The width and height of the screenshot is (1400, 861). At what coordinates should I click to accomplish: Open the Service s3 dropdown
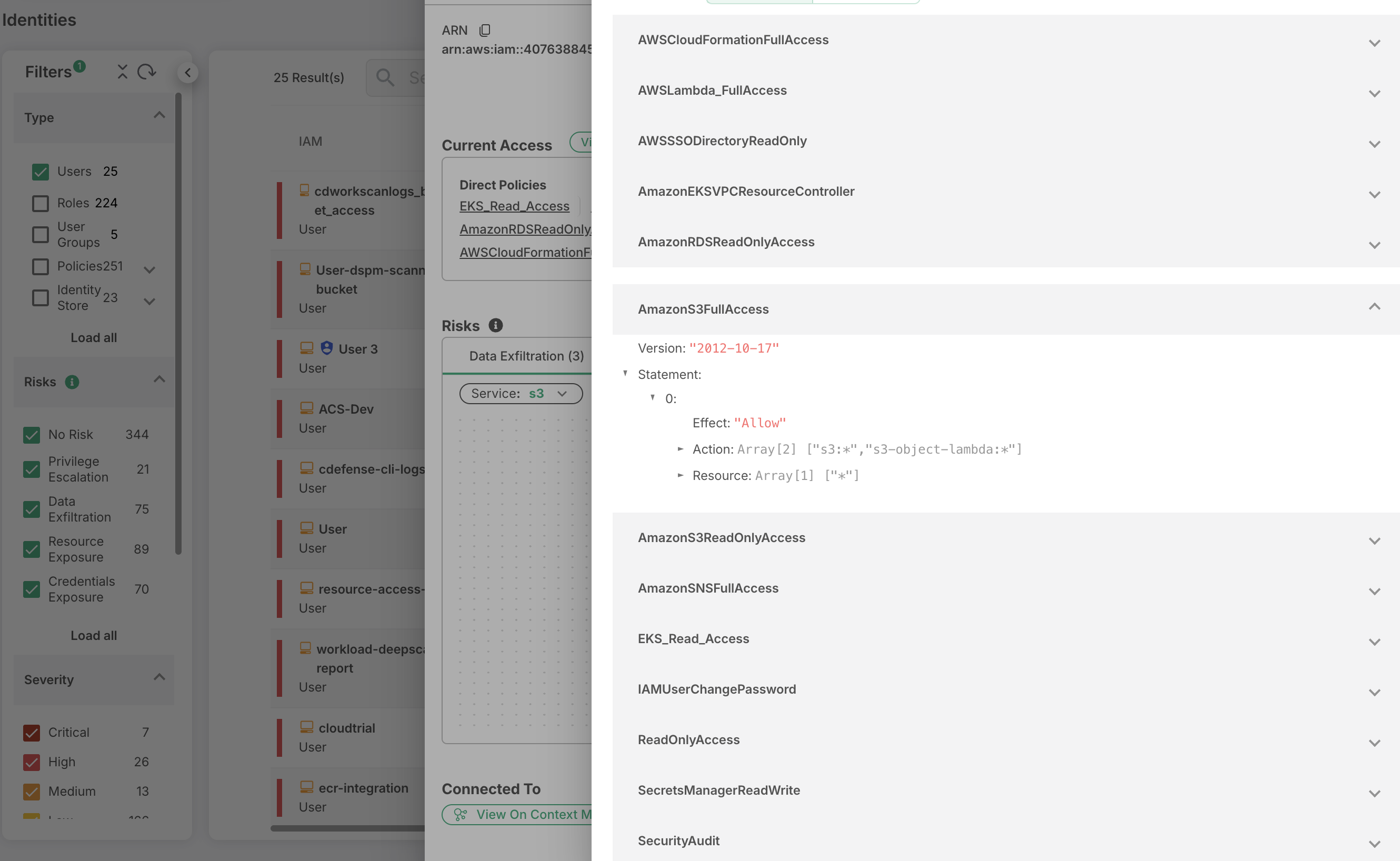(521, 394)
